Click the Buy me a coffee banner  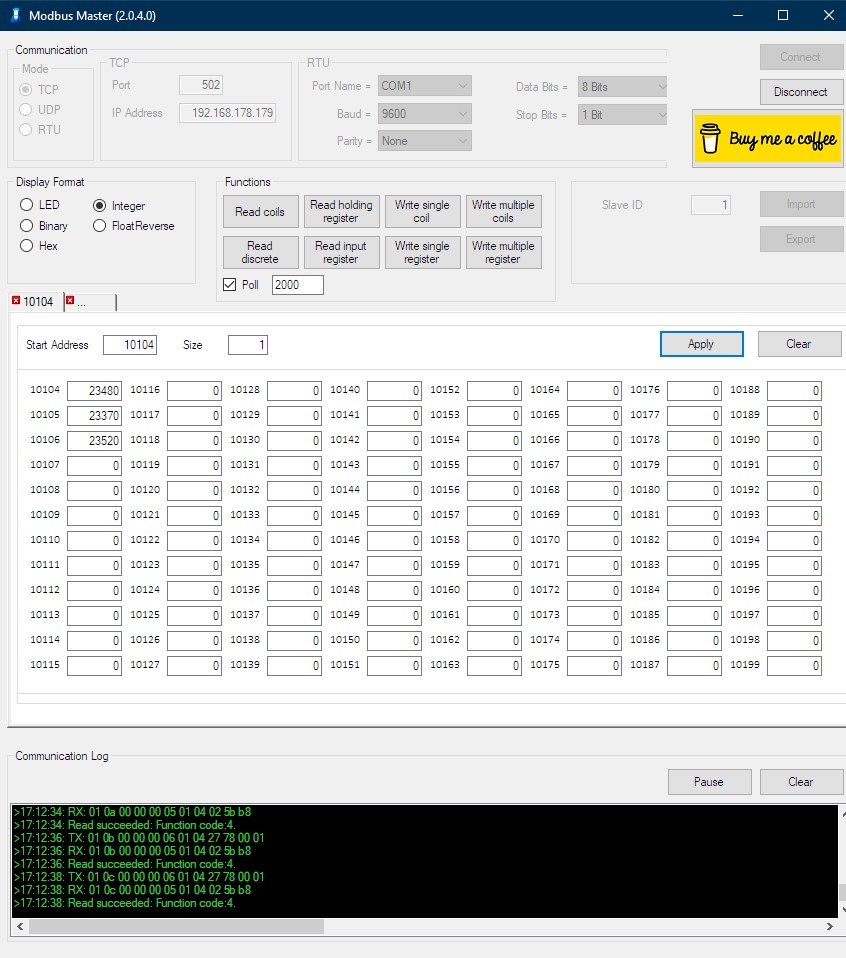pos(768,139)
